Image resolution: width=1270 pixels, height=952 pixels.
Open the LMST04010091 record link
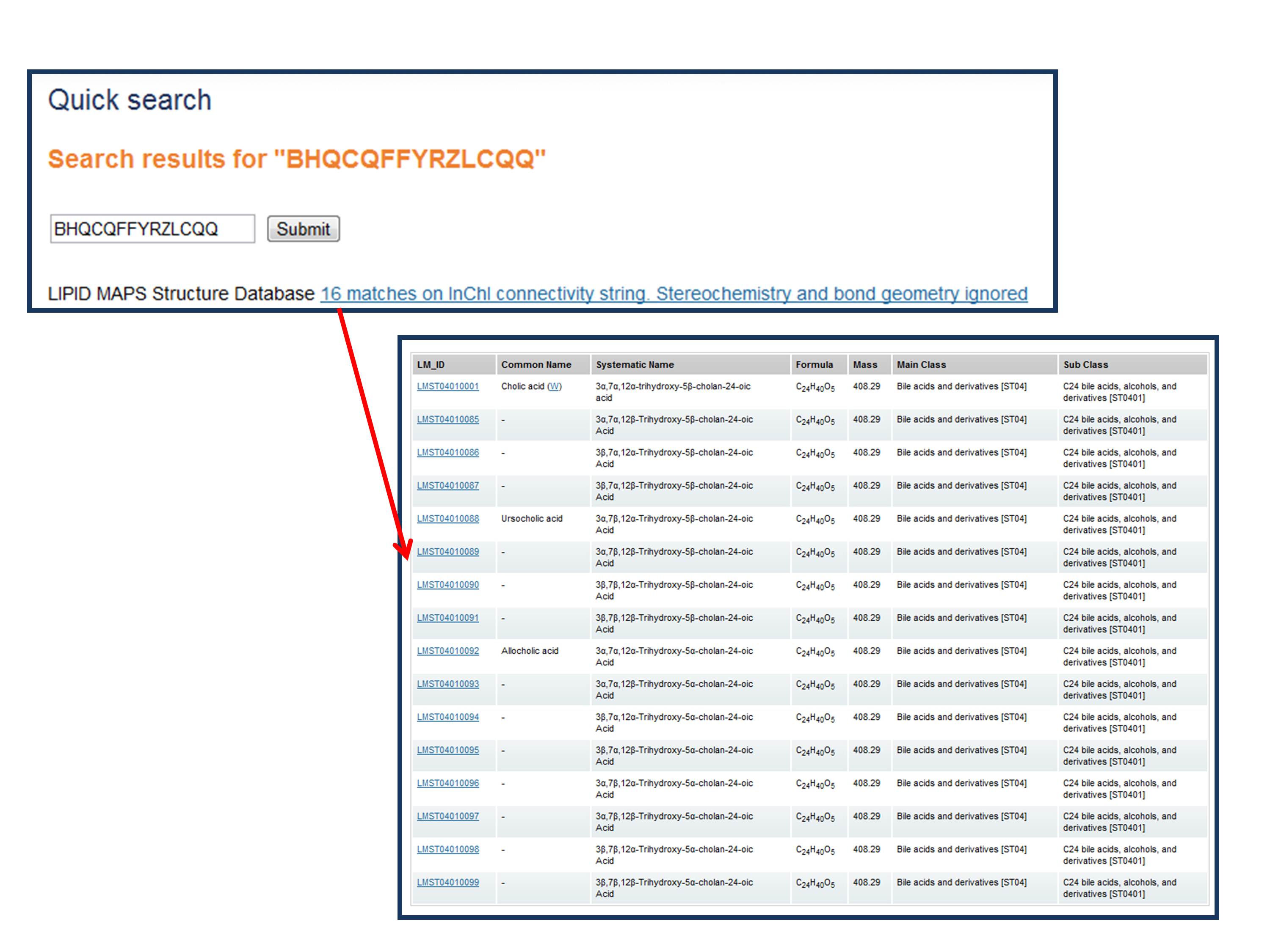(x=447, y=618)
